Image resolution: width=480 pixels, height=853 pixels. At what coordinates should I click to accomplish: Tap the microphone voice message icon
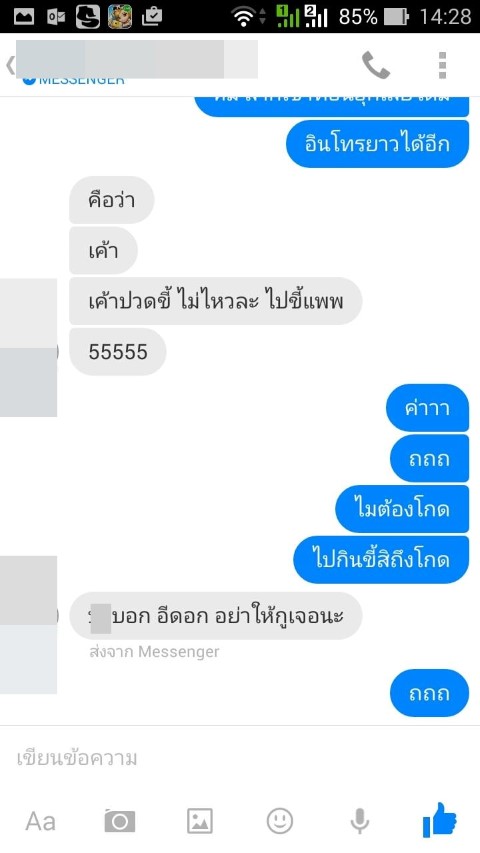[x=359, y=821]
